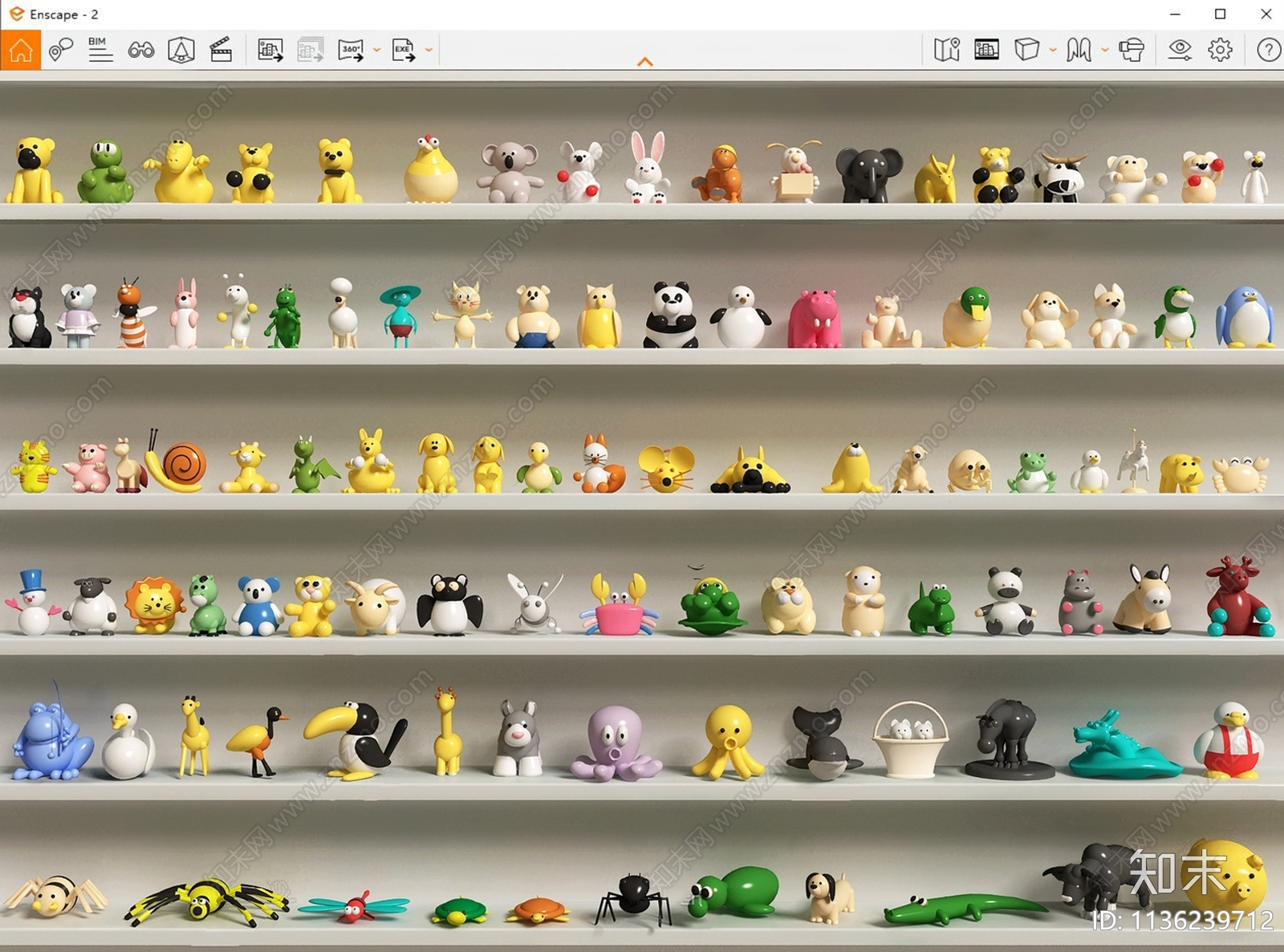Close the Enscape window

tap(1266, 14)
